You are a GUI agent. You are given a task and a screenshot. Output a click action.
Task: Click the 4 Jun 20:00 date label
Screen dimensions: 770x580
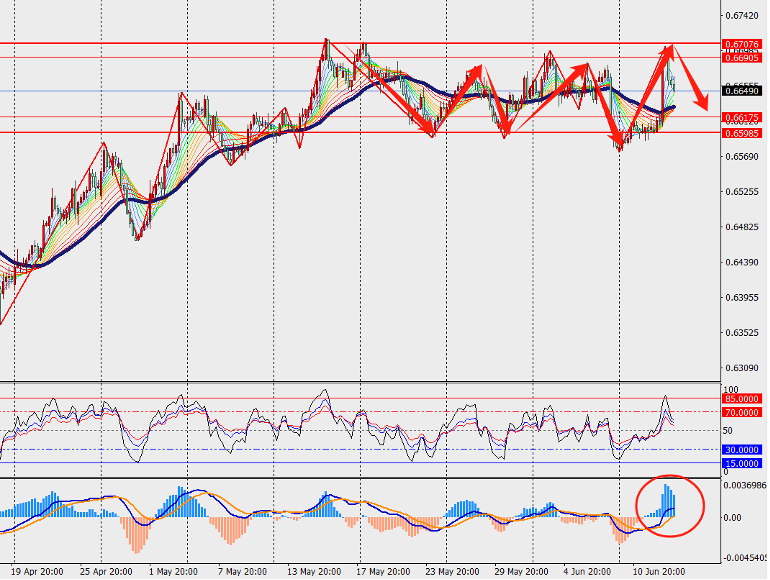[587, 573]
